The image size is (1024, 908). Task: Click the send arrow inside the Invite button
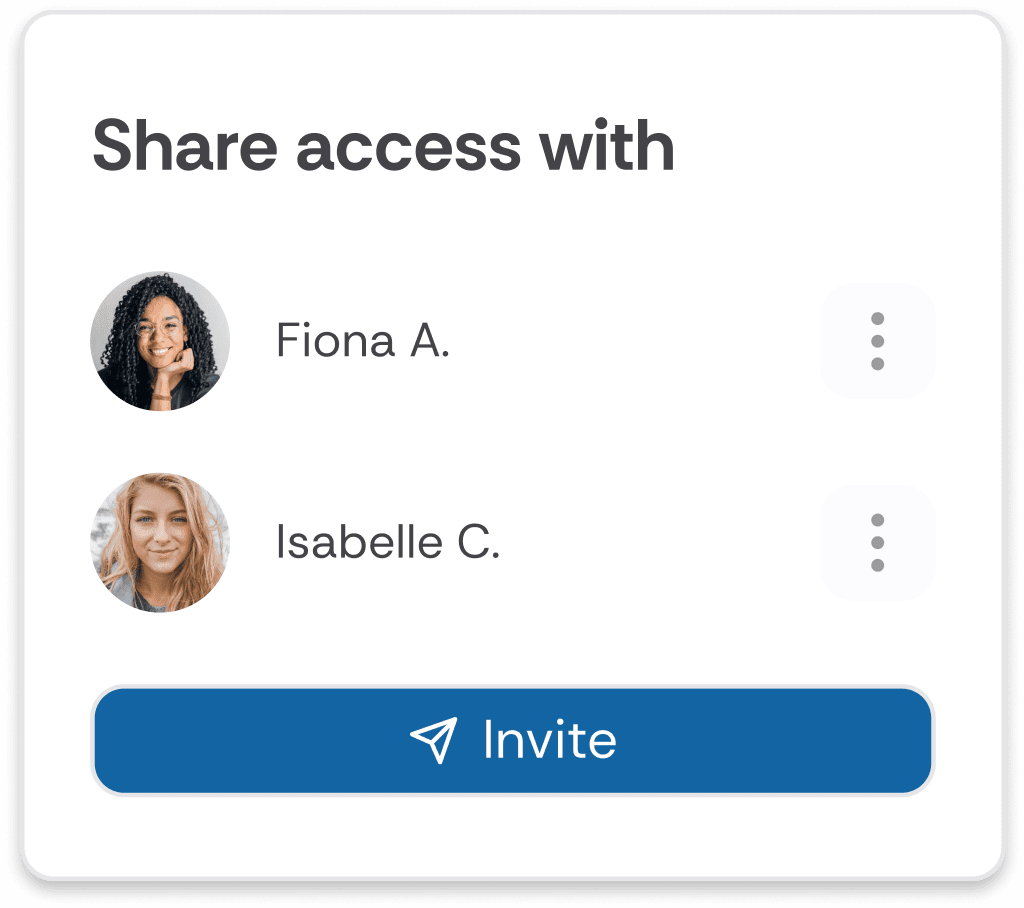434,740
